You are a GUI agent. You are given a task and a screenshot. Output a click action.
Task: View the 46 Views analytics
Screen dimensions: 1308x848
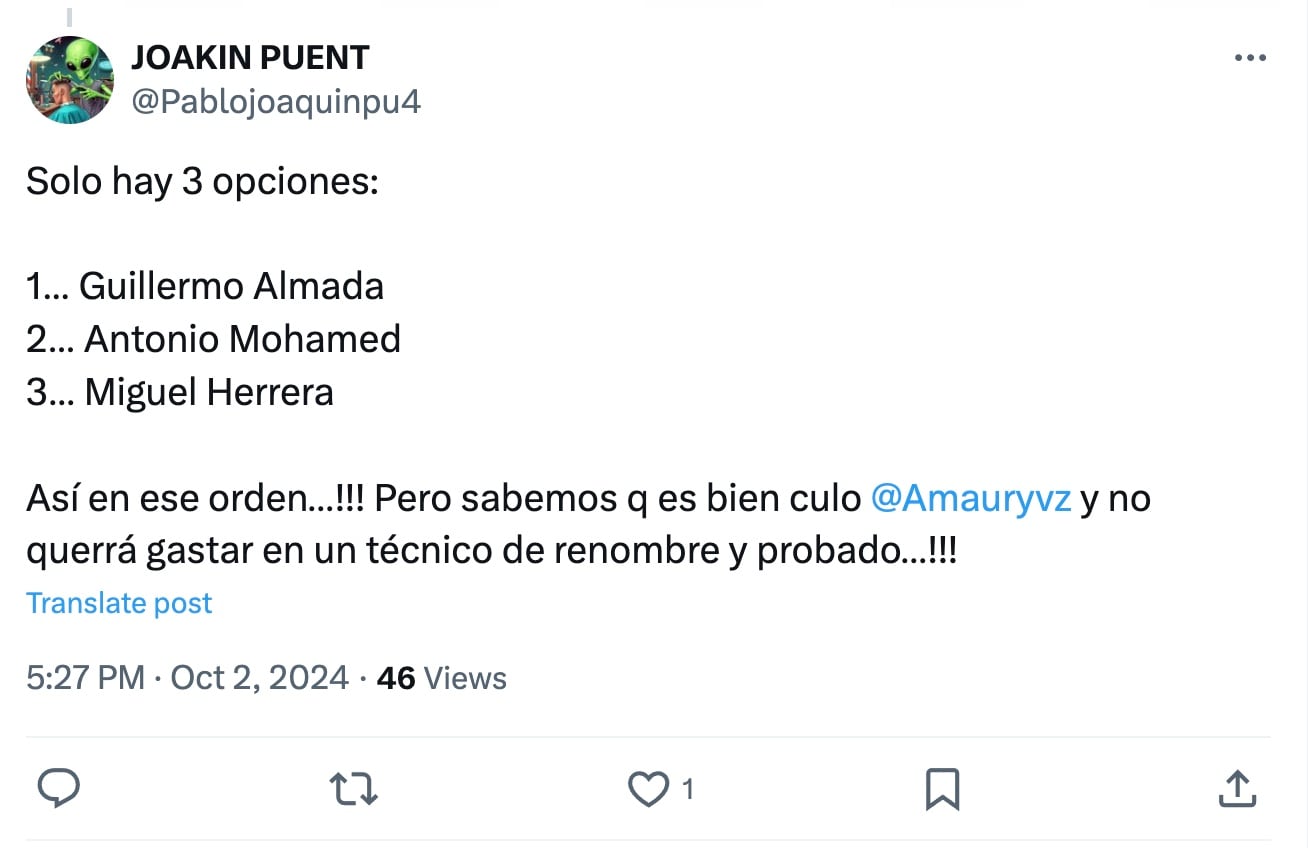coord(441,678)
